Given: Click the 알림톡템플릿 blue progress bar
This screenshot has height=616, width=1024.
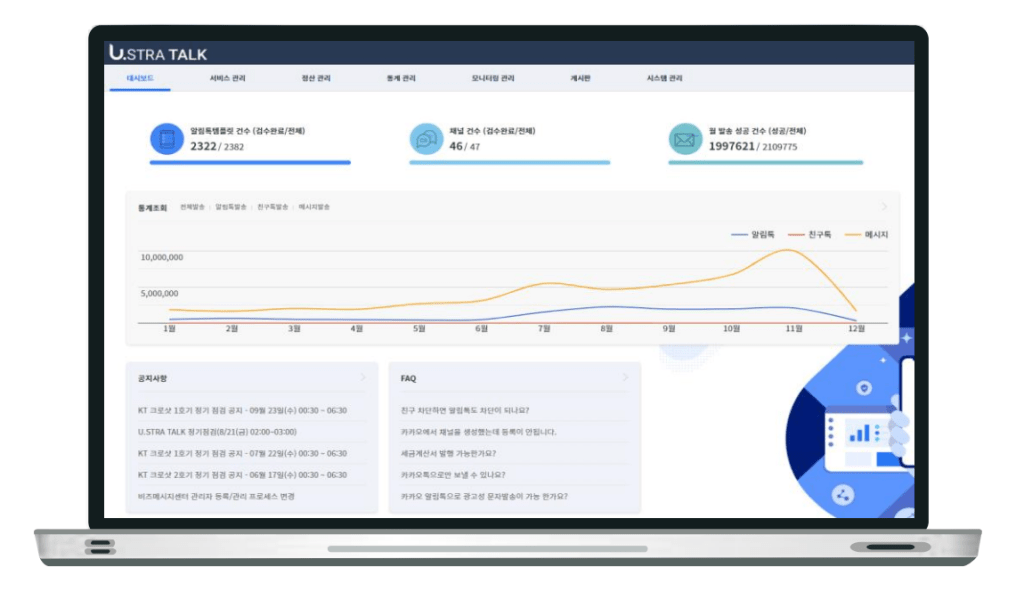Looking at the screenshot, I should pyautogui.click(x=250, y=162).
